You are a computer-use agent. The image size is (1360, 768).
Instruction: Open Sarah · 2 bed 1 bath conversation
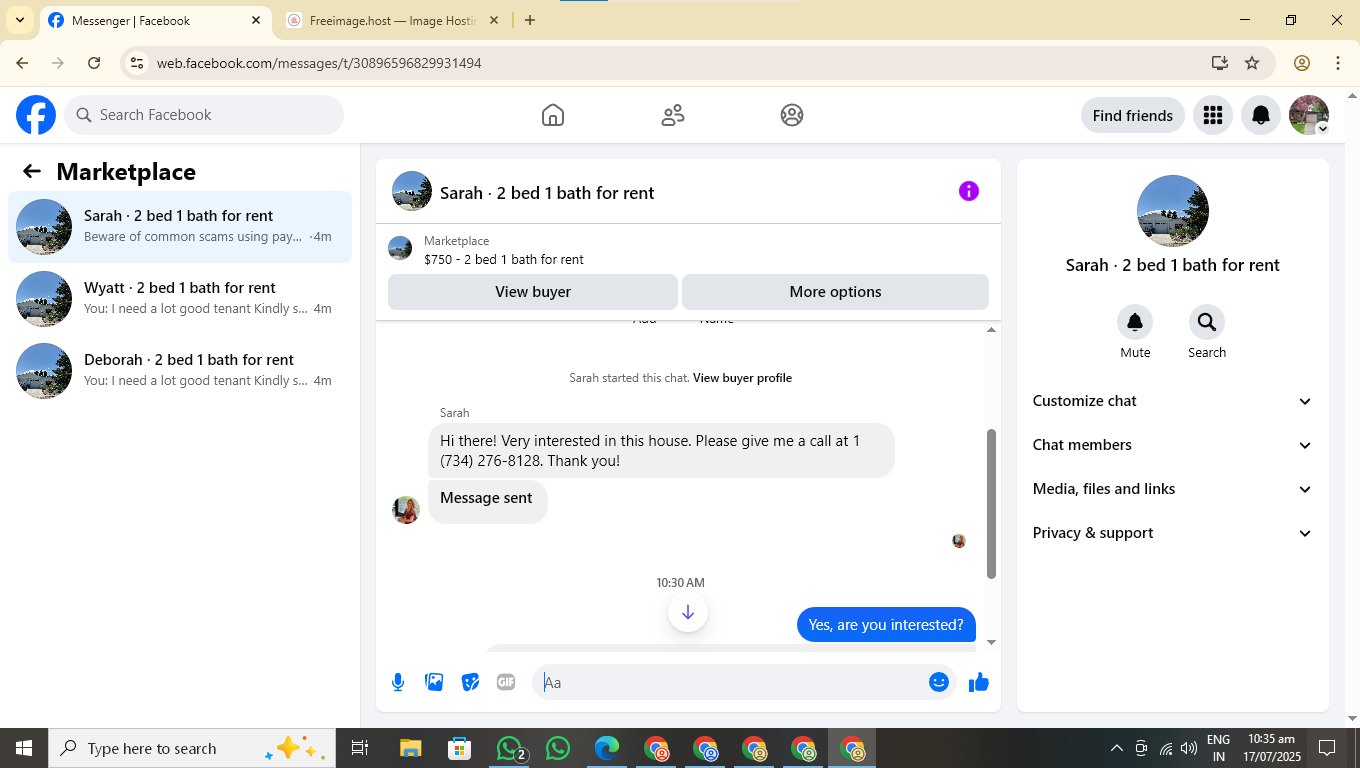point(180,227)
